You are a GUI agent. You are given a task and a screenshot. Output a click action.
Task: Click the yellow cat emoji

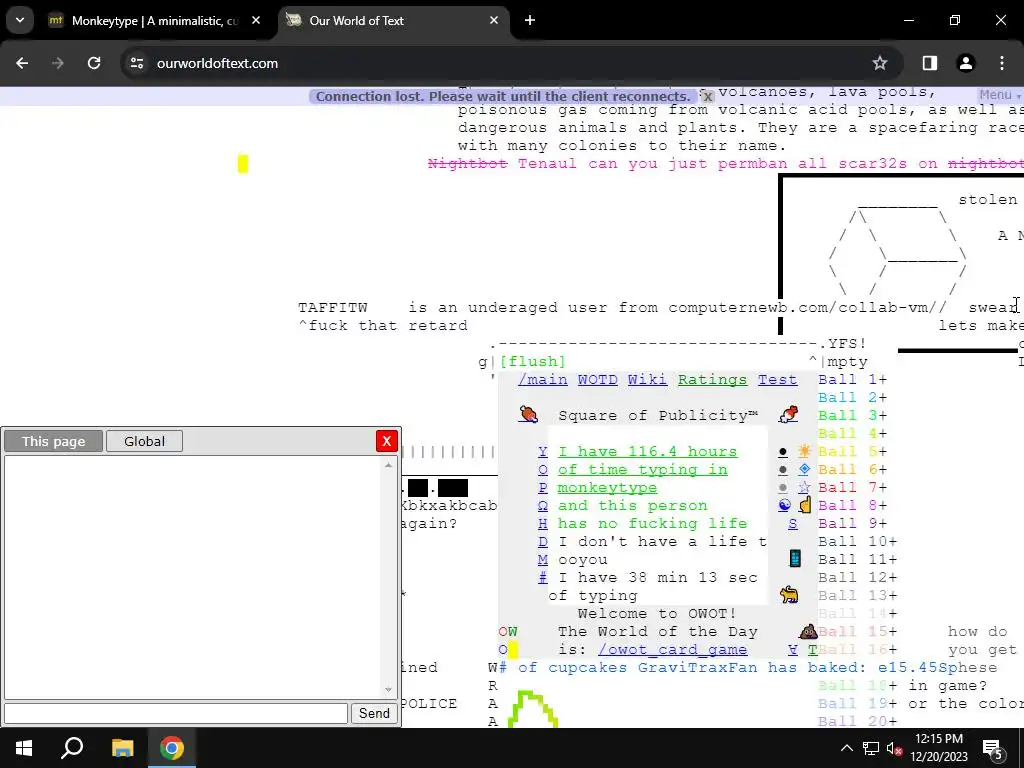(789, 594)
